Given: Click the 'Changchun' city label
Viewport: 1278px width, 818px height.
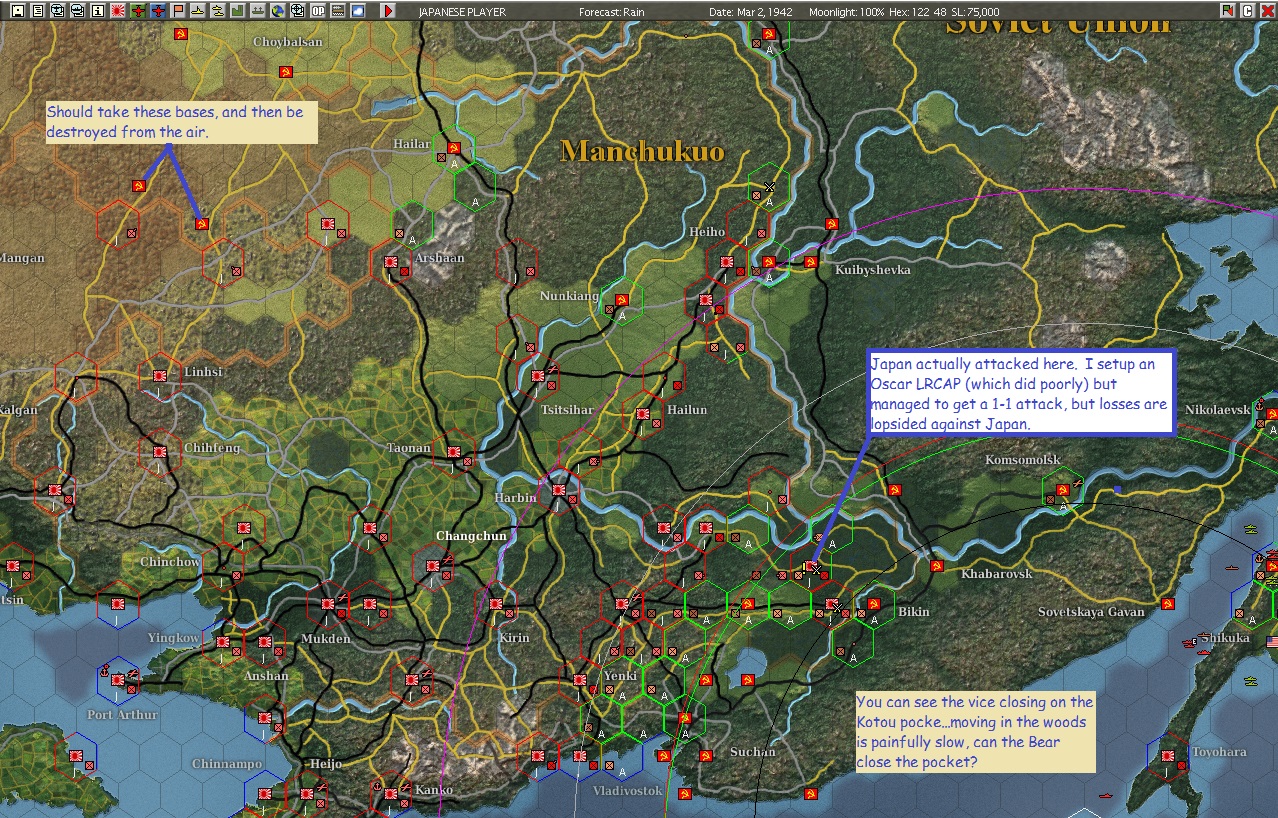Looking at the screenshot, I should 471,536.
